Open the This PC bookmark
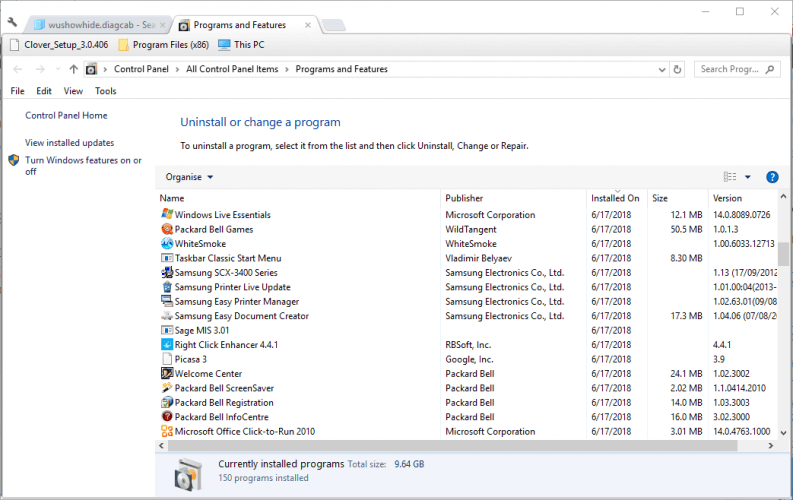Viewport: 793px width, 500px height. [241, 44]
